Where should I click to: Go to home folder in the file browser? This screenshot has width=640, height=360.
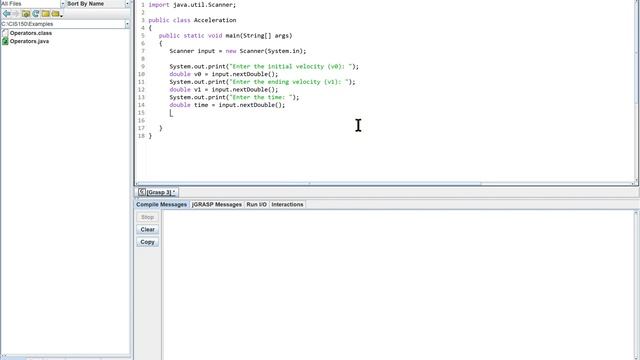(x=26, y=14)
